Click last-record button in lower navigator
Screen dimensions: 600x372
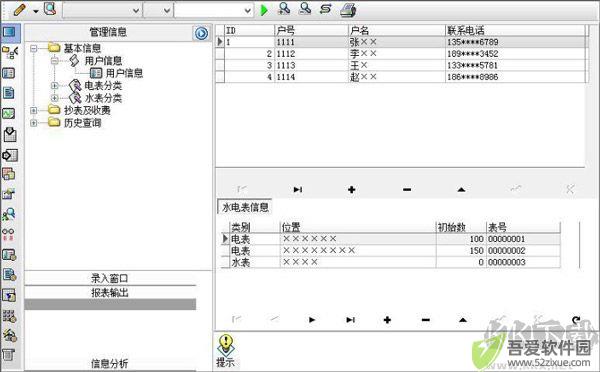coord(351,320)
